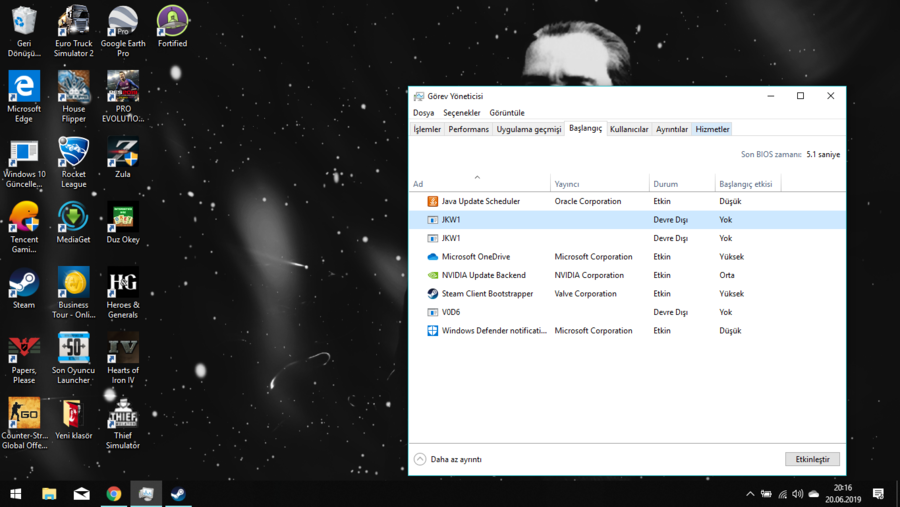Select MediaGet desktop icon
Viewport: 900px width, 507px height.
pos(73,223)
